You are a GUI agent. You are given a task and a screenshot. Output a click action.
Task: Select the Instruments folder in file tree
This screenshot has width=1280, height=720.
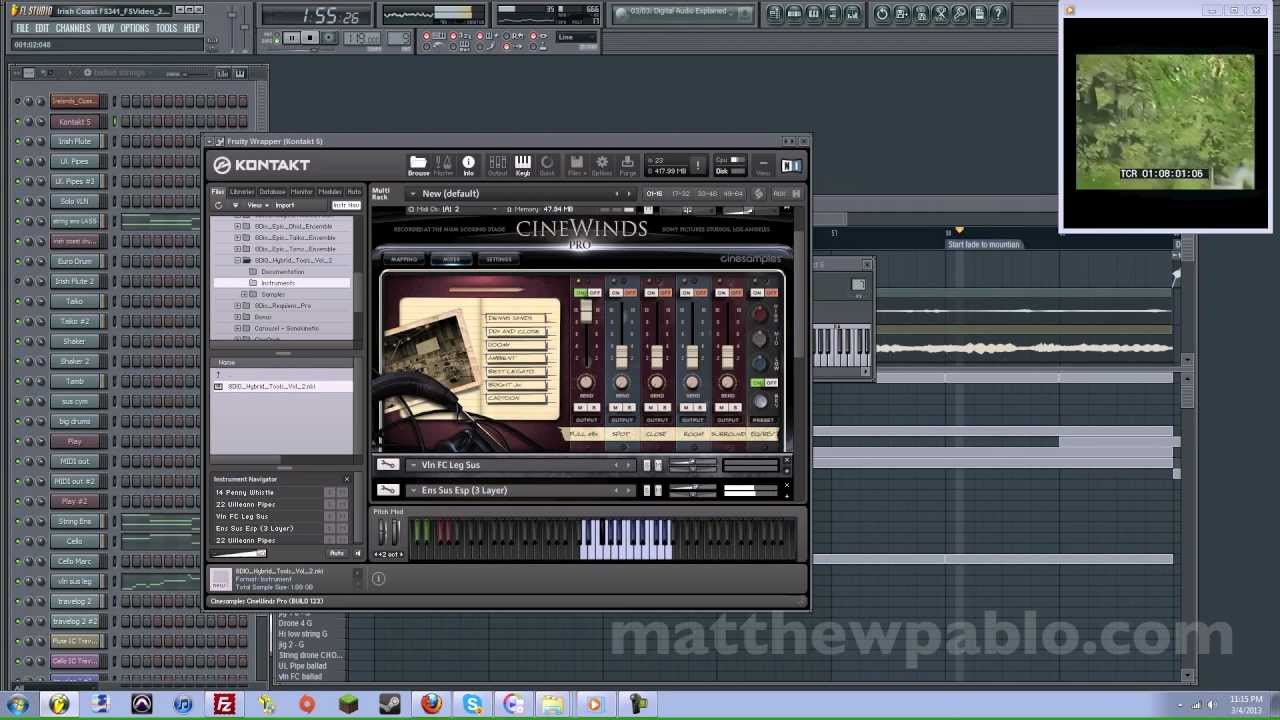pos(282,283)
